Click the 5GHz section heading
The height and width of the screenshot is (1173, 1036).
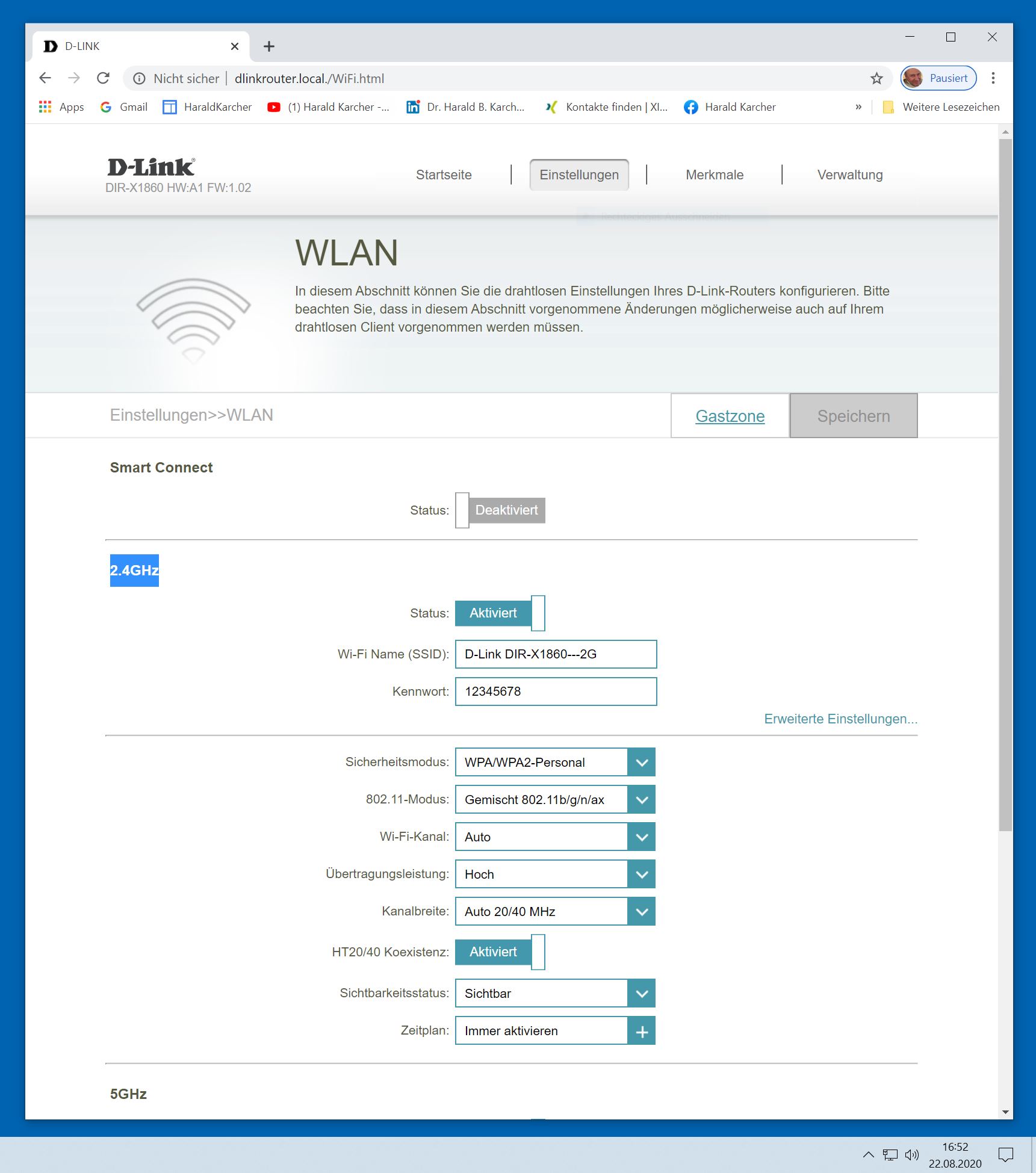128,1094
